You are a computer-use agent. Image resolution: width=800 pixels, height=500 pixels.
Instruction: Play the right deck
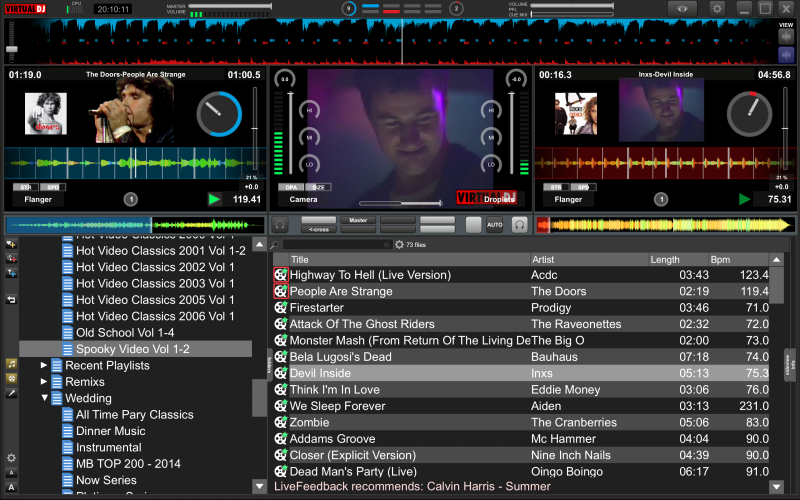[744, 199]
